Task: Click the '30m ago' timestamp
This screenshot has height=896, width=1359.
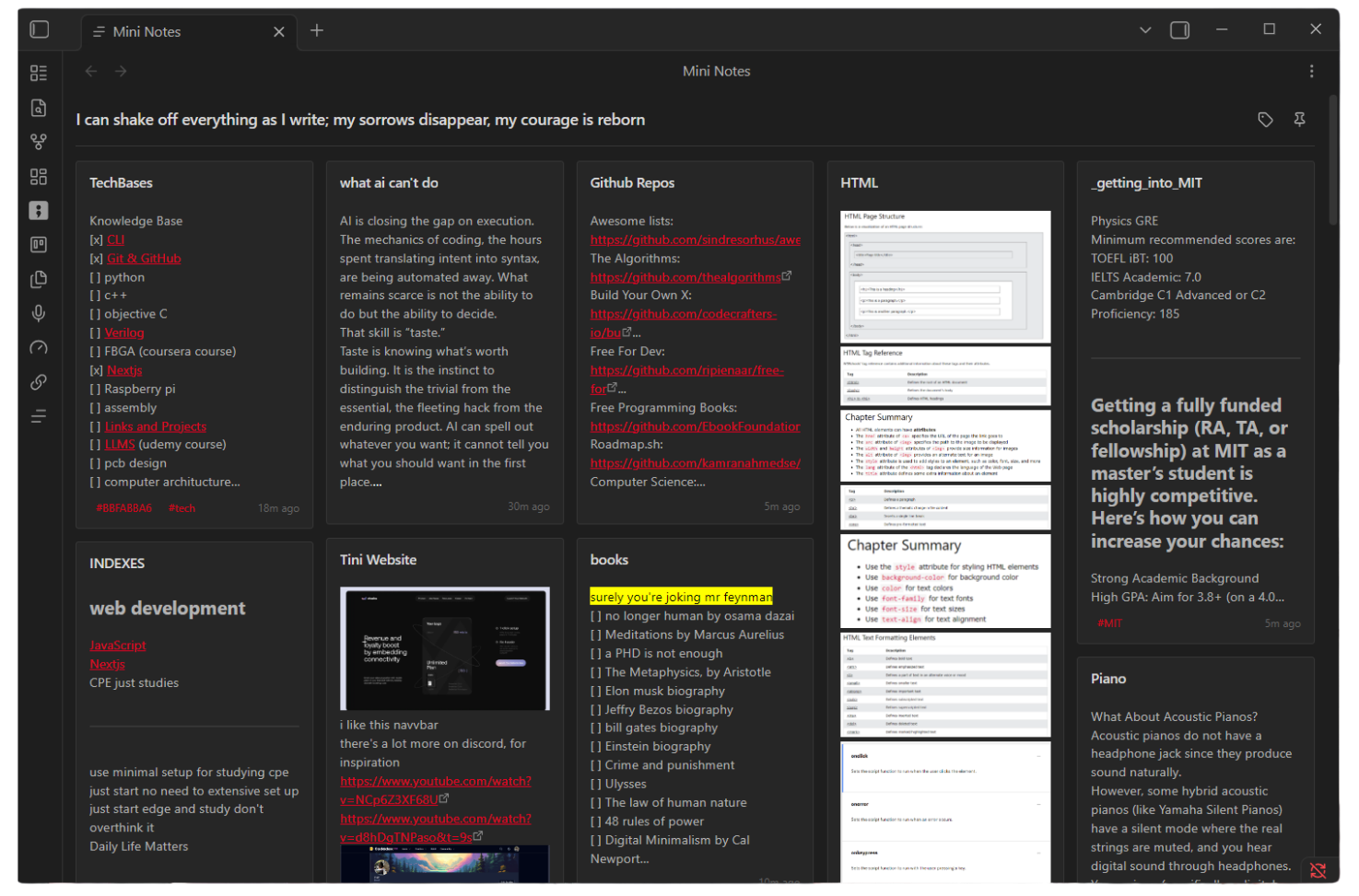Action: (x=529, y=506)
